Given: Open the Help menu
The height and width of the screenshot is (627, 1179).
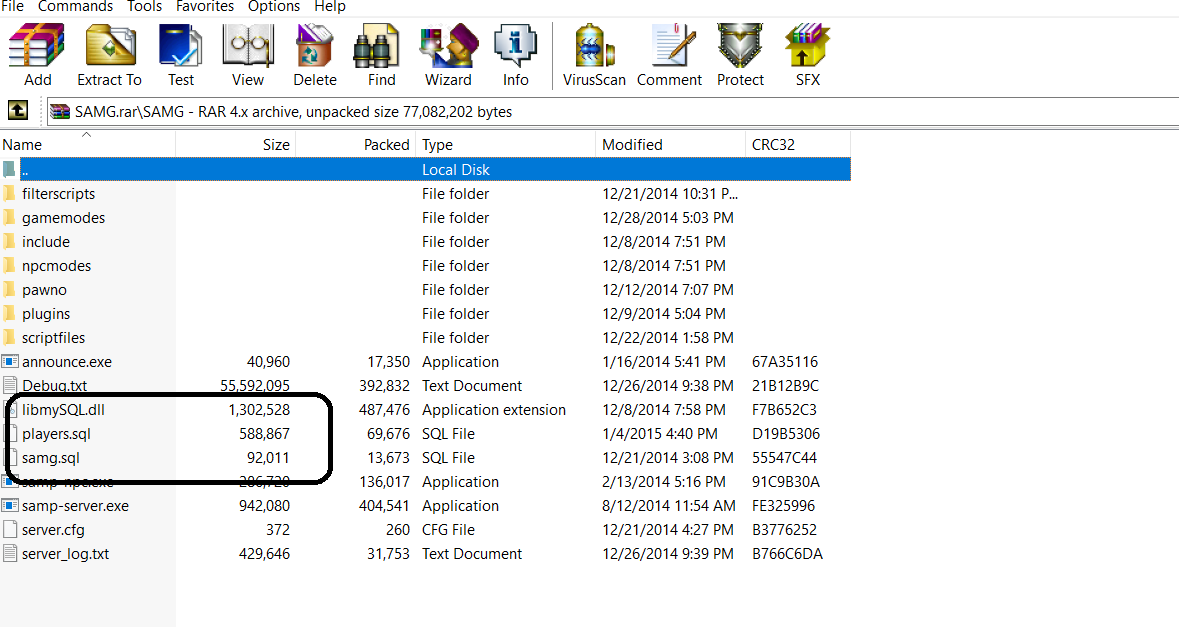Looking at the screenshot, I should tap(329, 7).
